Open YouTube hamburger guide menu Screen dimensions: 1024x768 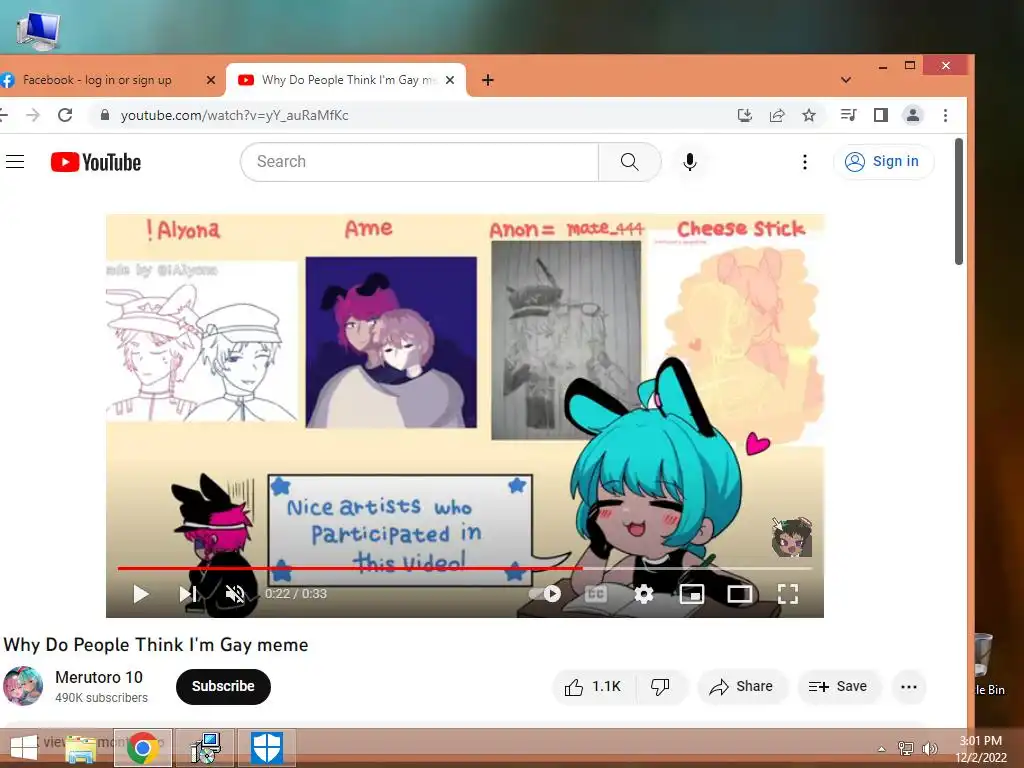coord(15,161)
